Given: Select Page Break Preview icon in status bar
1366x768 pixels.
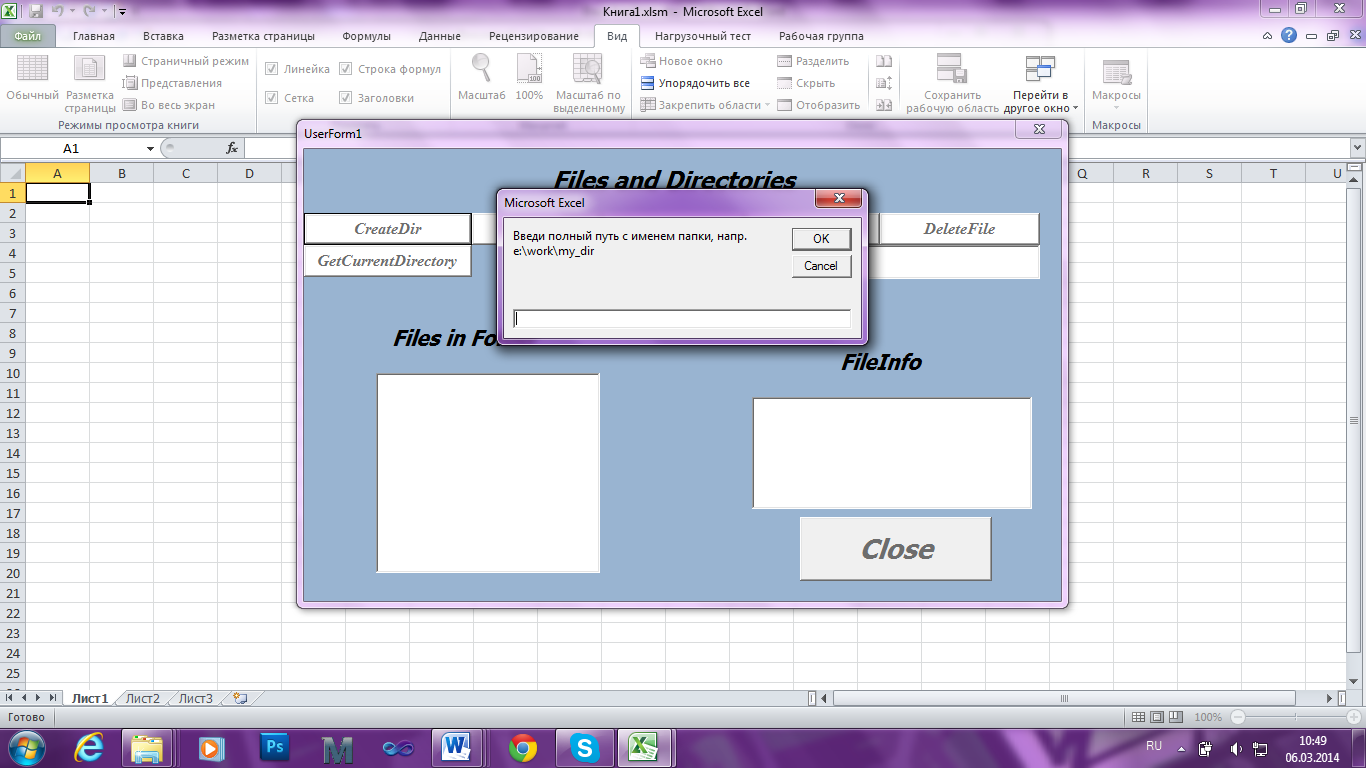Looking at the screenshot, I should 1174,717.
